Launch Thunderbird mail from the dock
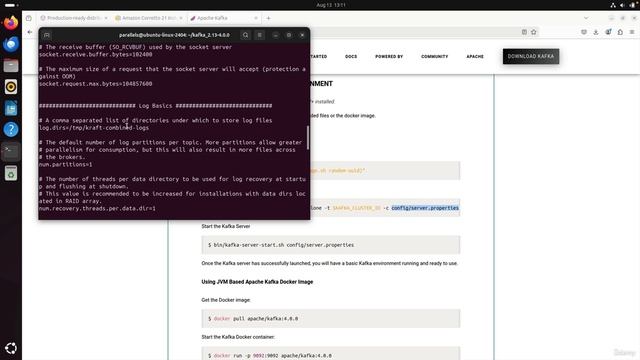The width and height of the screenshot is (640, 360). click(x=11, y=44)
